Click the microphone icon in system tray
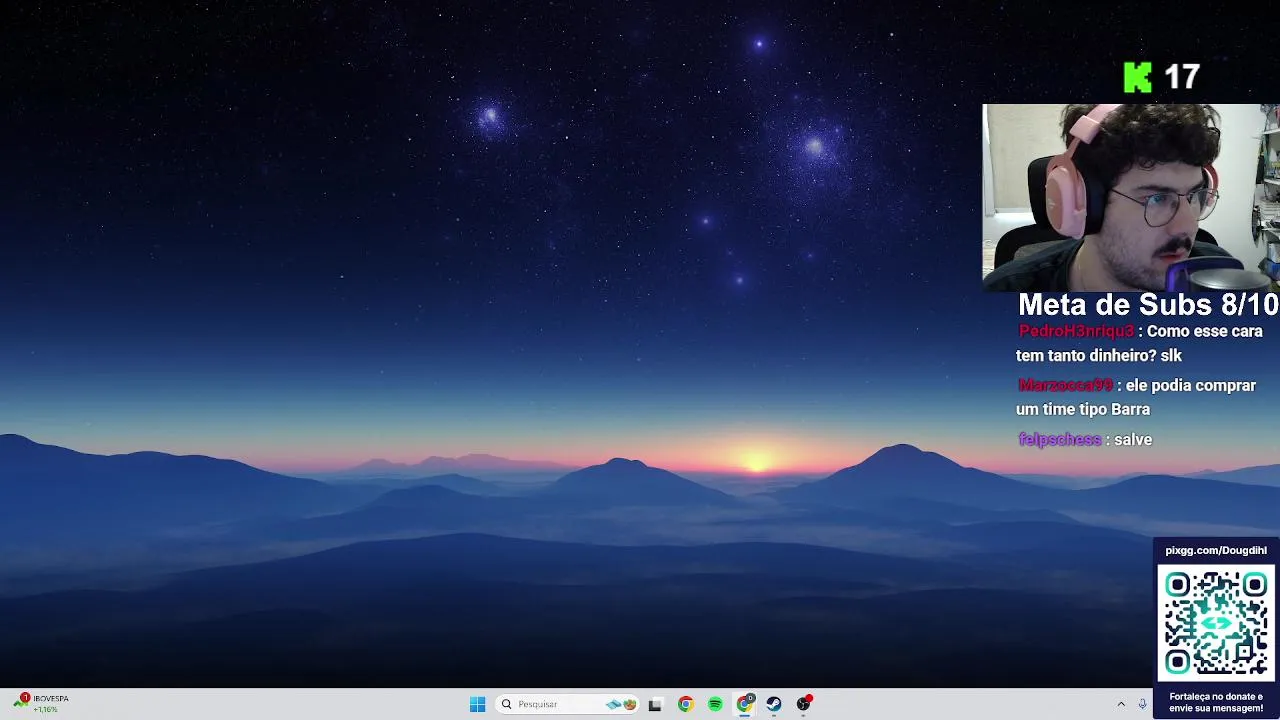Image resolution: width=1280 pixels, height=720 pixels. coord(1142,704)
